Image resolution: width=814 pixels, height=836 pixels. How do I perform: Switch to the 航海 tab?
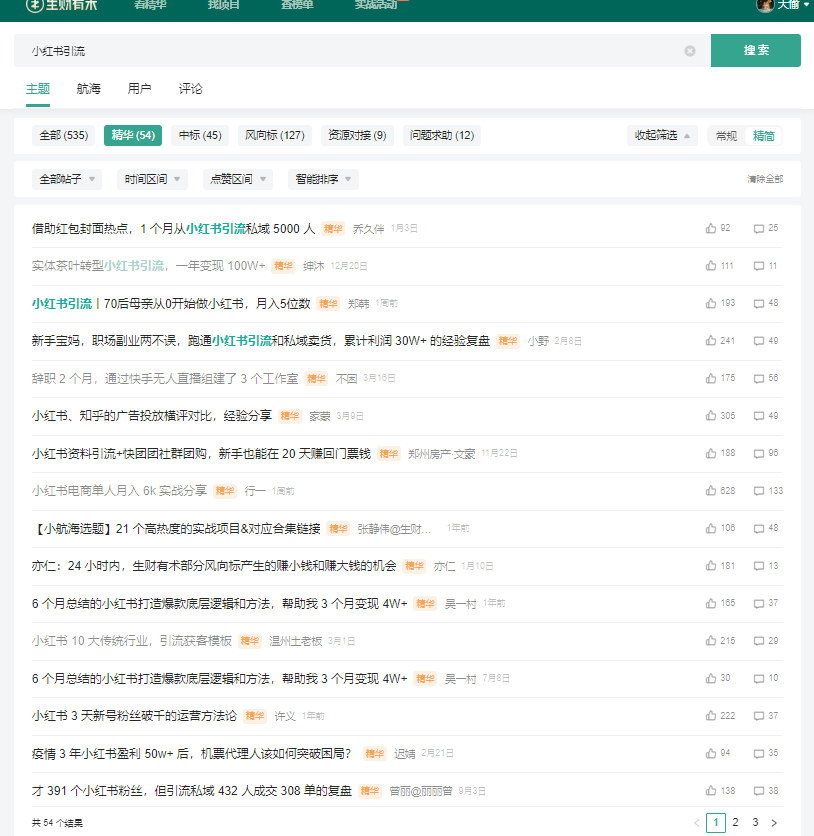[88, 89]
